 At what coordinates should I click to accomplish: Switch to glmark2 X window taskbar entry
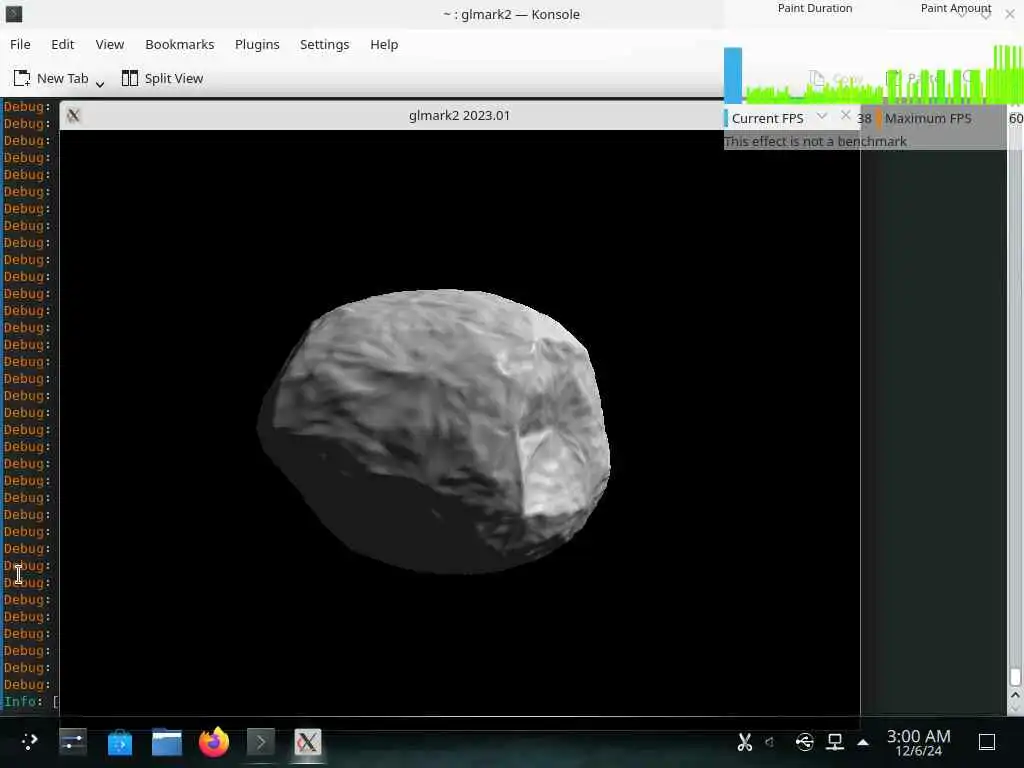click(x=308, y=742)
